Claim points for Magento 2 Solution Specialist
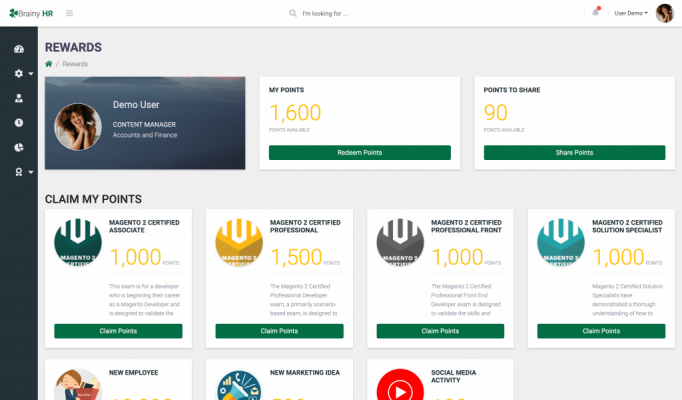Screen dimensions: 682x400 pyautogui.click(x=601, y=331)
